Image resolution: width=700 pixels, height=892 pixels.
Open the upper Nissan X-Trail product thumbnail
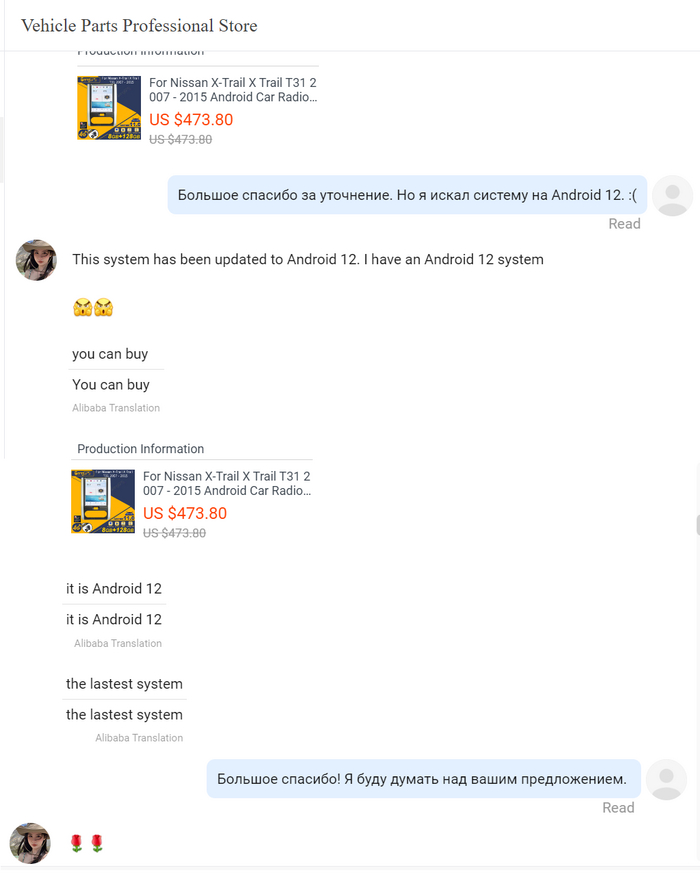coord(109,107)
